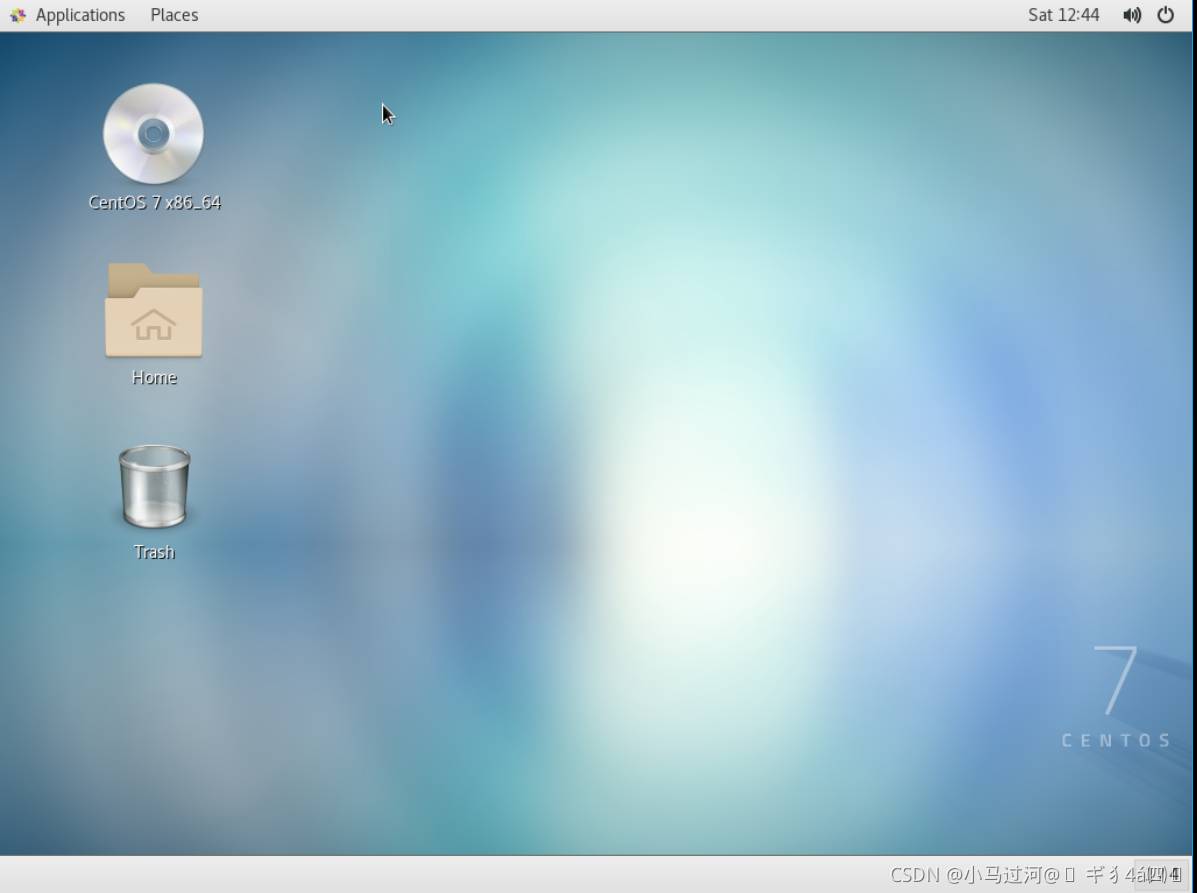Click the "Trash" text label
The width and height of the screenshot is (1197, 893).
pyautogui.click(x=154, y=552)
